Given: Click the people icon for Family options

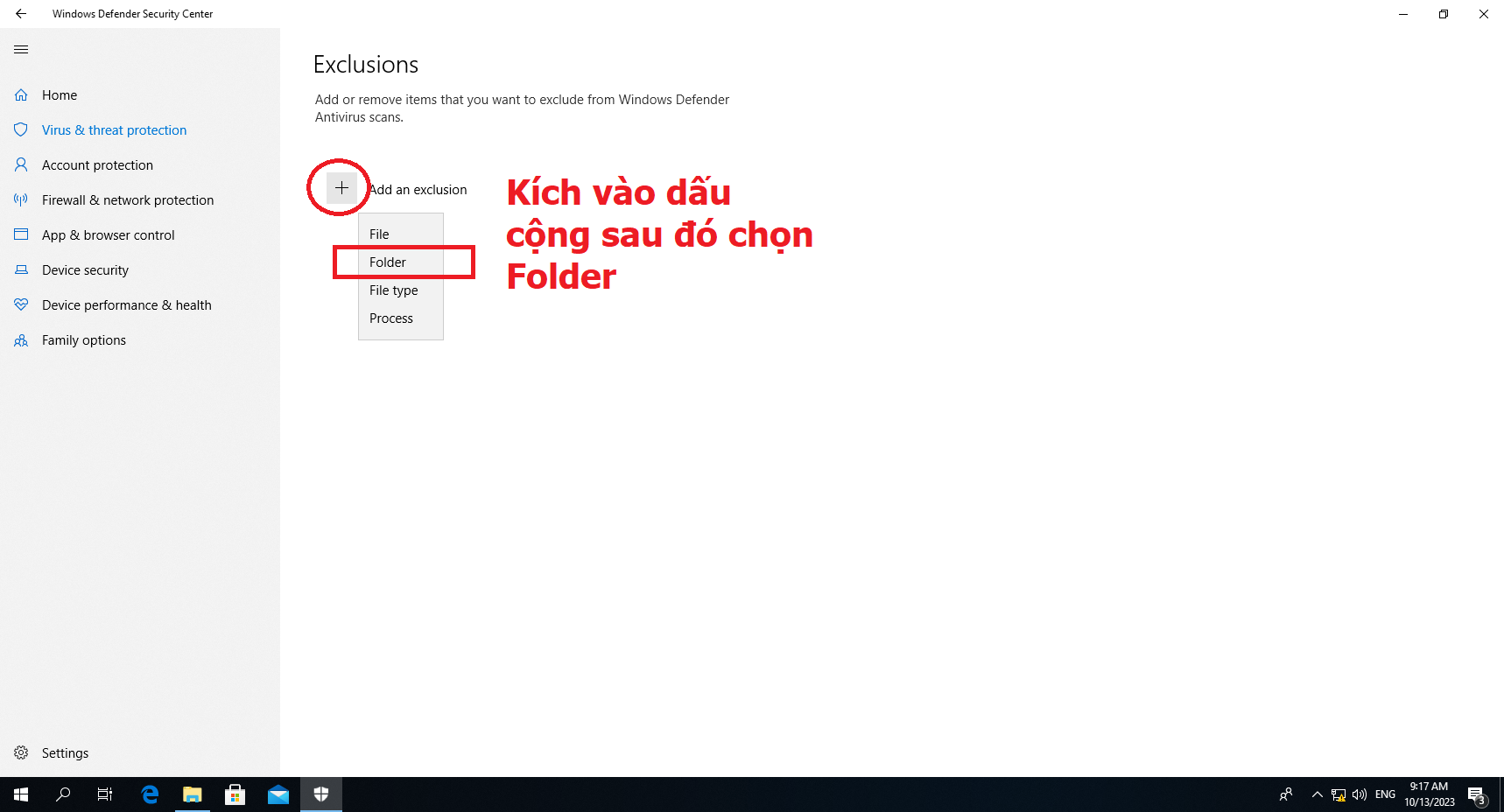Looking at the screenshot, I should [x=21, y=340].
